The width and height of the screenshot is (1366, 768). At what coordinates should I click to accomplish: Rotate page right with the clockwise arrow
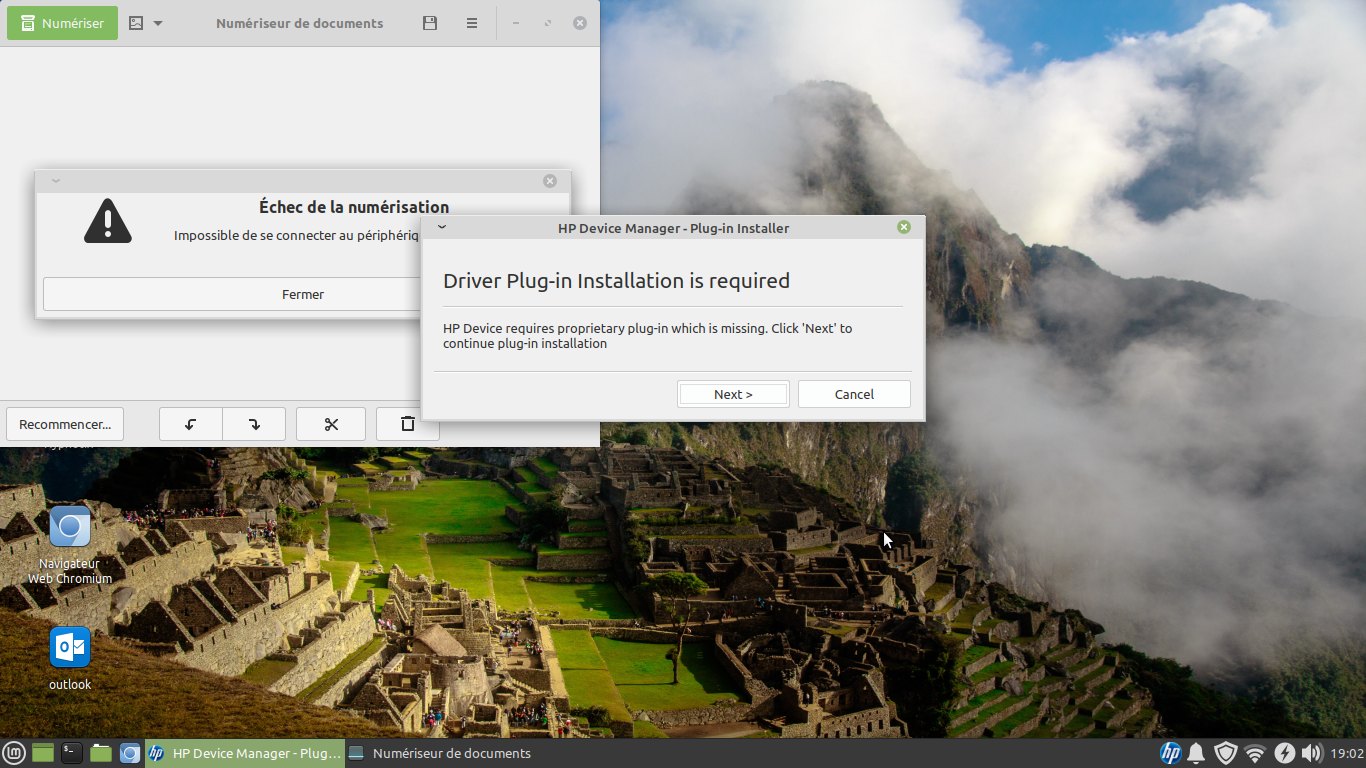coord(254,424)
